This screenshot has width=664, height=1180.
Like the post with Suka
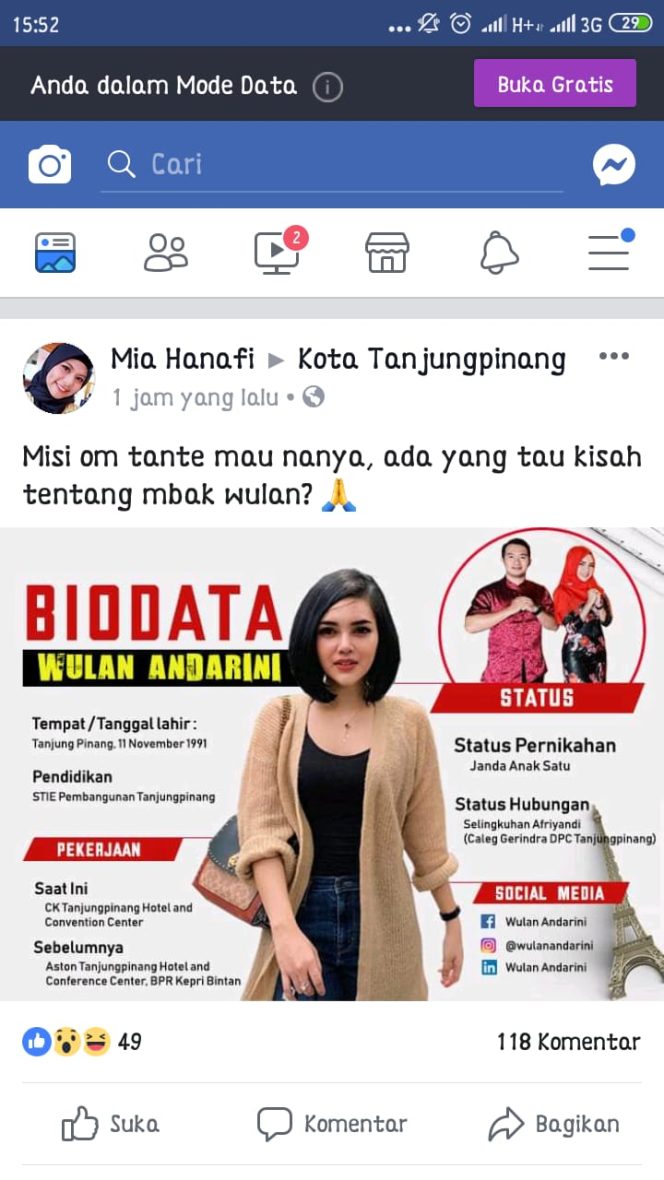111,1124
